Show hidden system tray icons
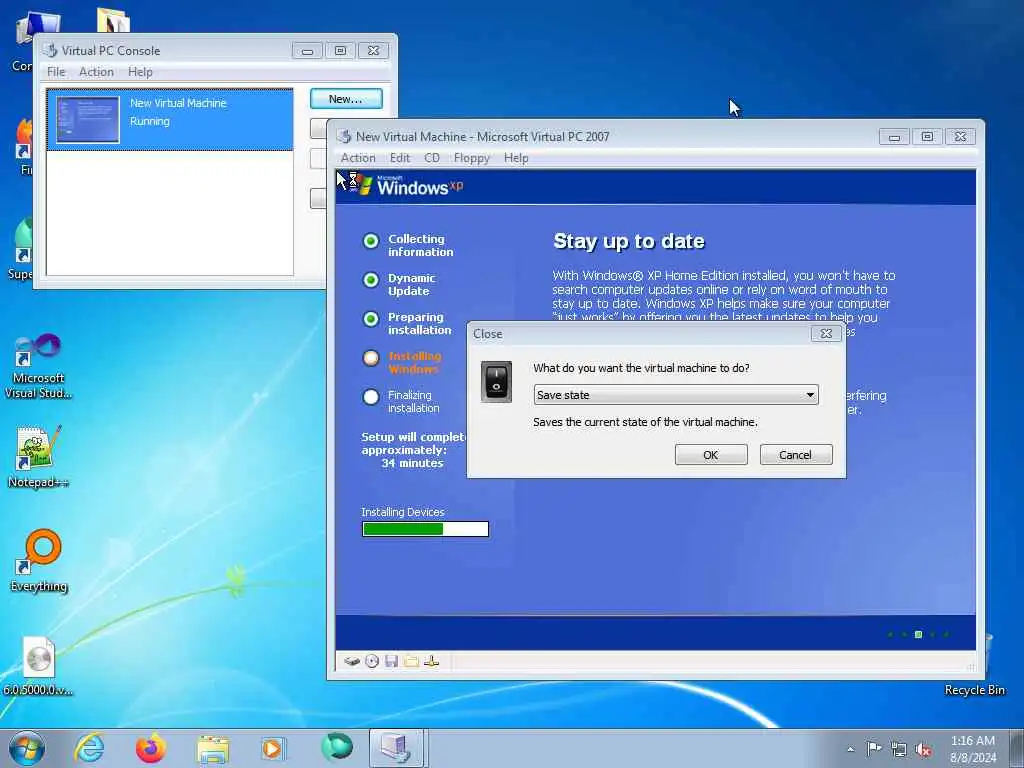1024x768 pixels. pos(850,749)
